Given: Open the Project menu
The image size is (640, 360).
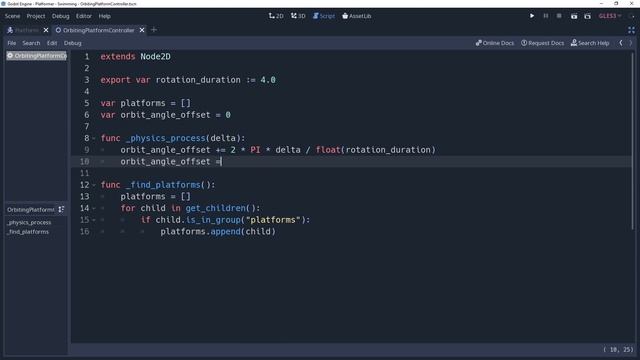Looking at the screenshot, I should [x=36, y=16].
